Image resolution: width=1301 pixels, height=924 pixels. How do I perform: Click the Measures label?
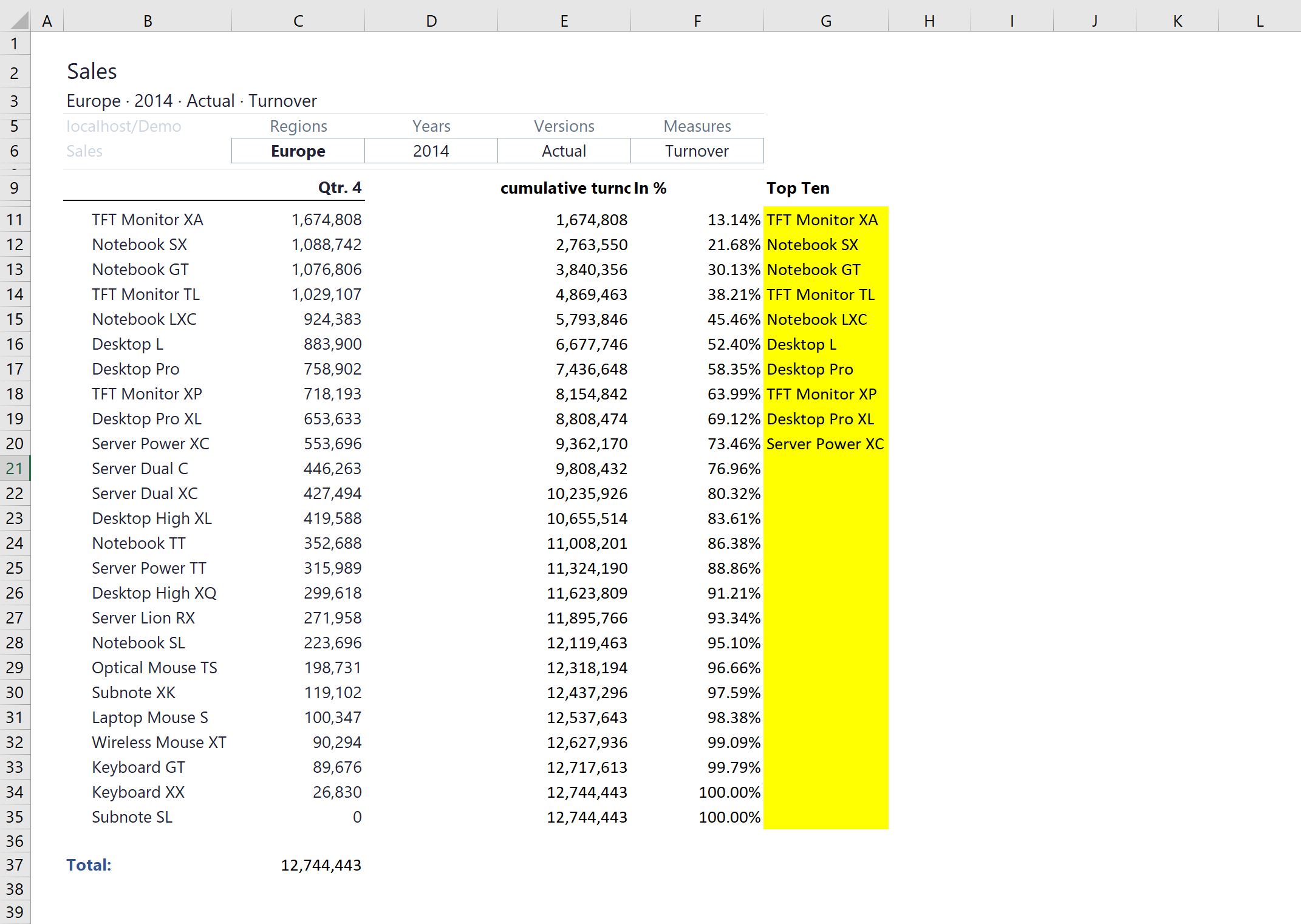pos(697,126)
